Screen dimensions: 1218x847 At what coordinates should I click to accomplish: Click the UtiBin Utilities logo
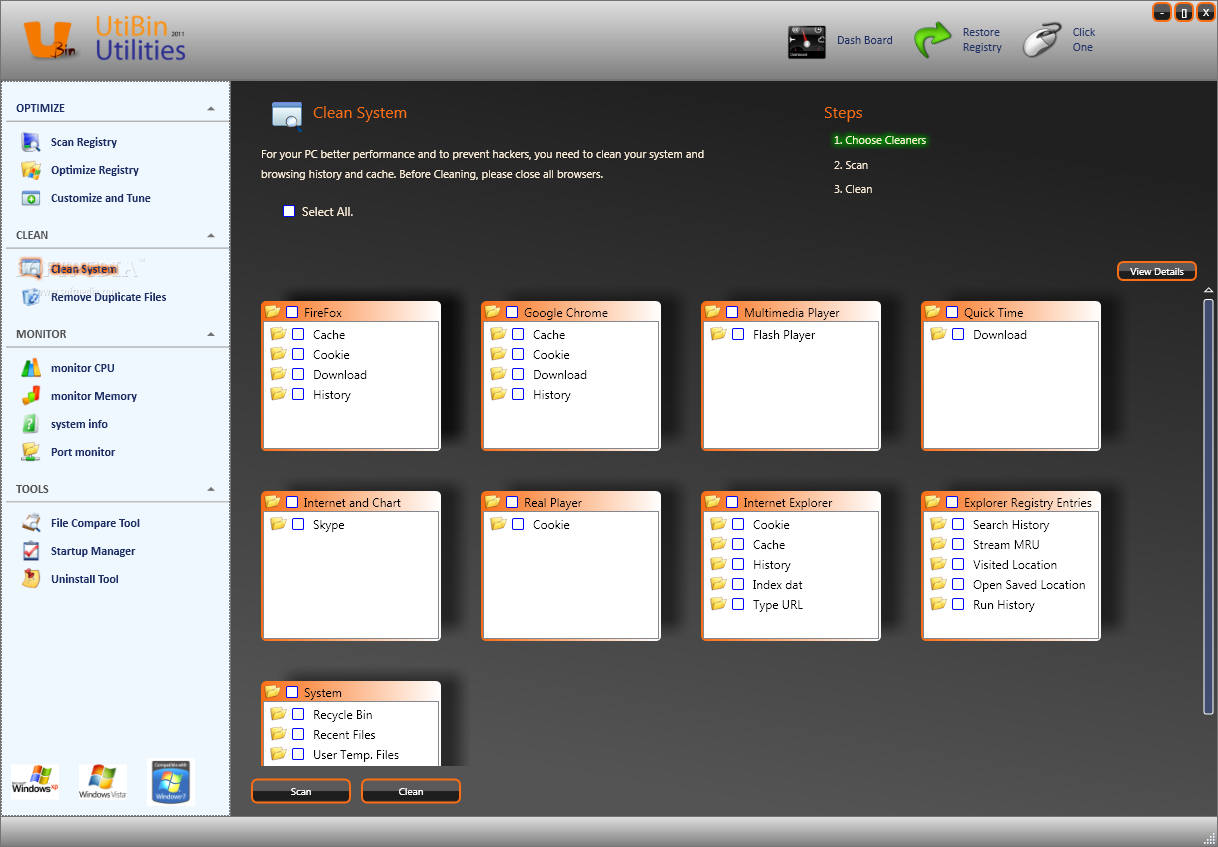point(105,40)
